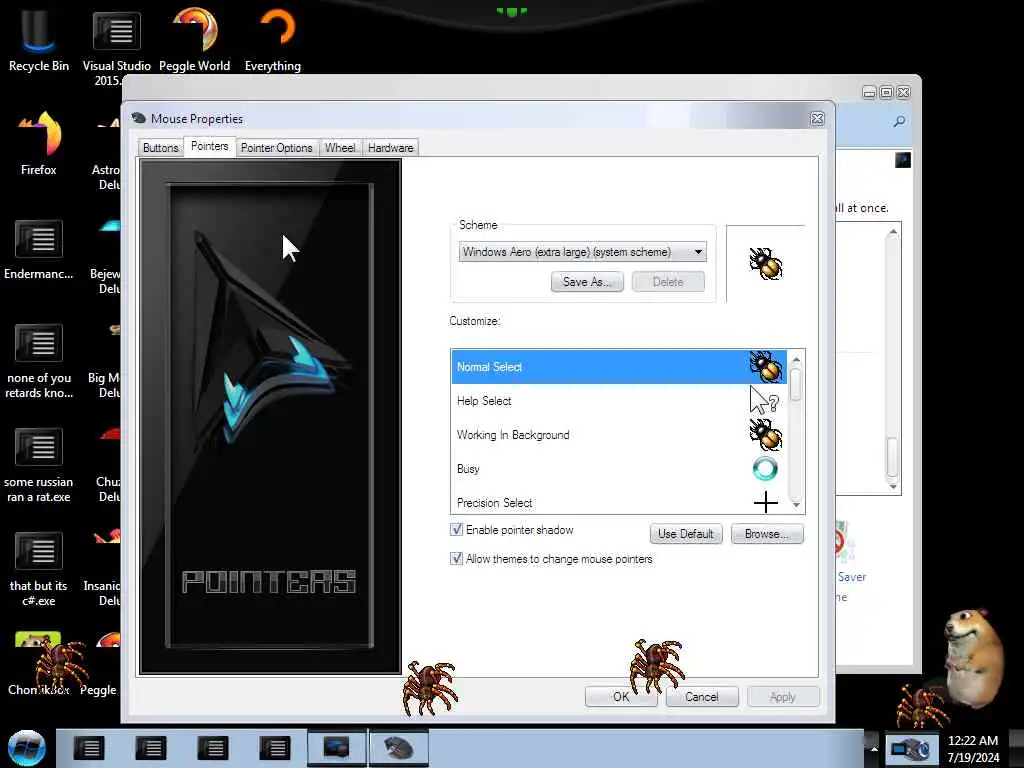
Task: Click the Customize list scrollbar thumb
Action: point(795,385)
